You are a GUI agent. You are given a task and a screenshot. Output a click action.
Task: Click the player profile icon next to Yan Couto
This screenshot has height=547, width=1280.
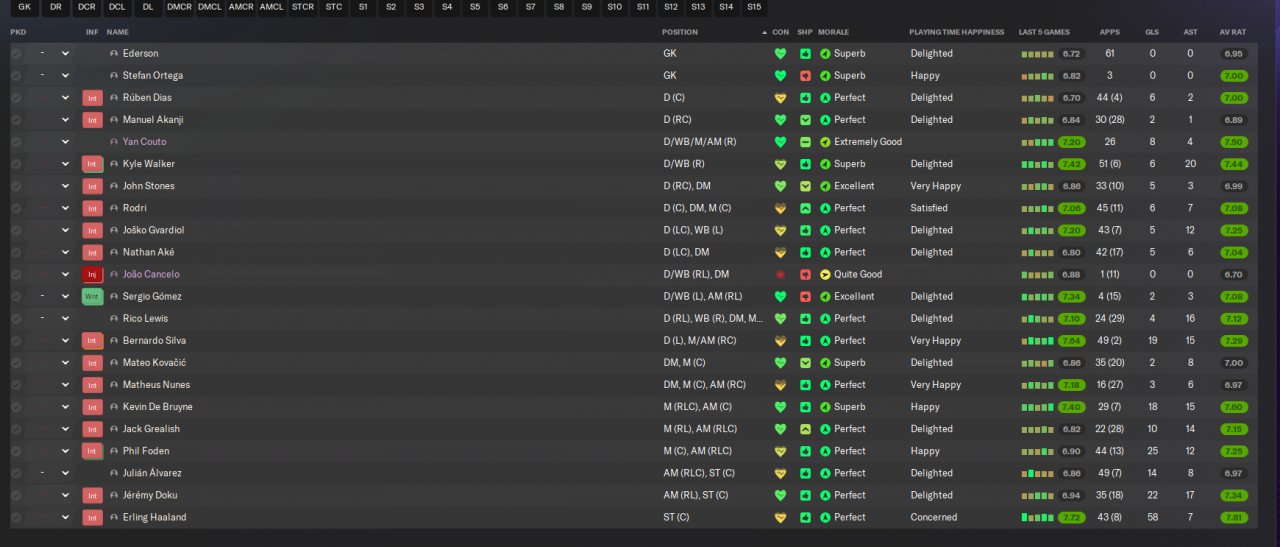coord(114,142)
